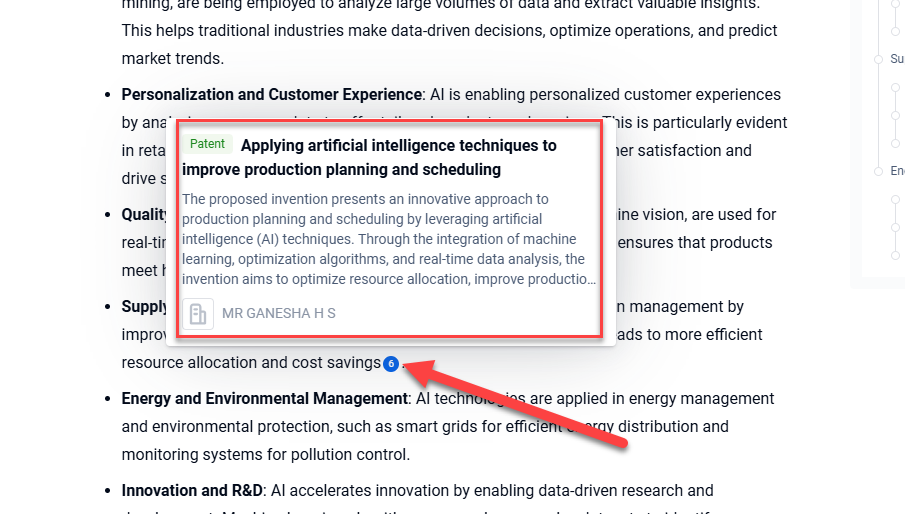Jump to 'En' section label in outline
The width and height of the screenshot is (905, 514).
click(x=896, y=171)
